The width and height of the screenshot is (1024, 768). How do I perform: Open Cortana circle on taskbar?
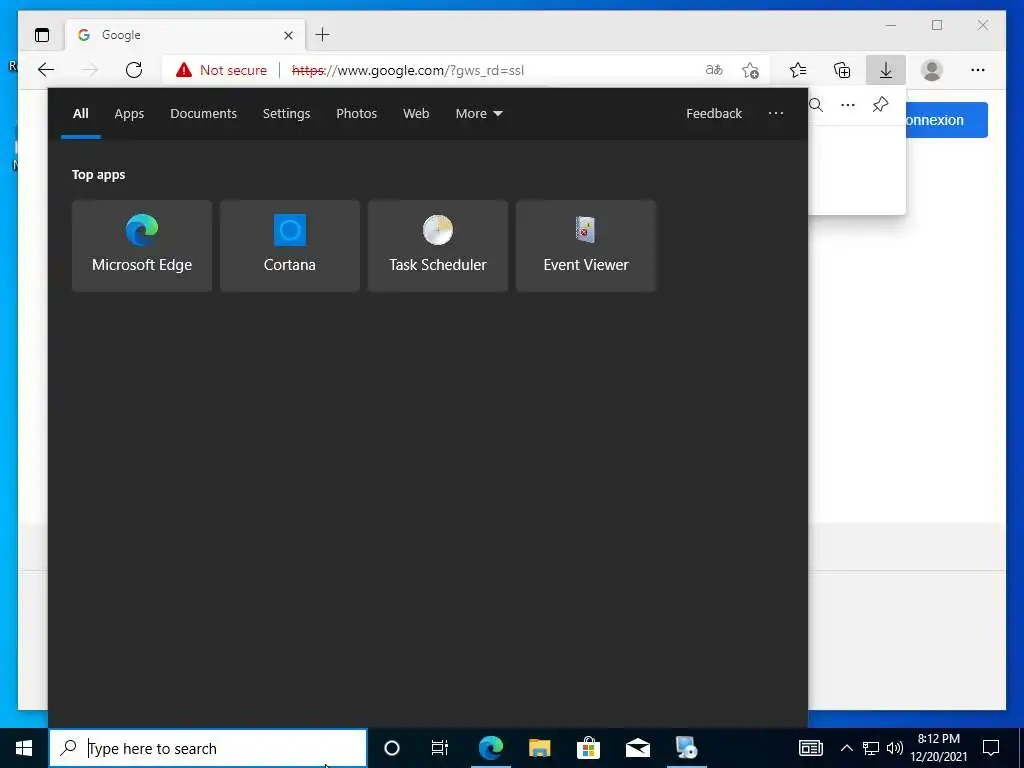coord(391,748)
